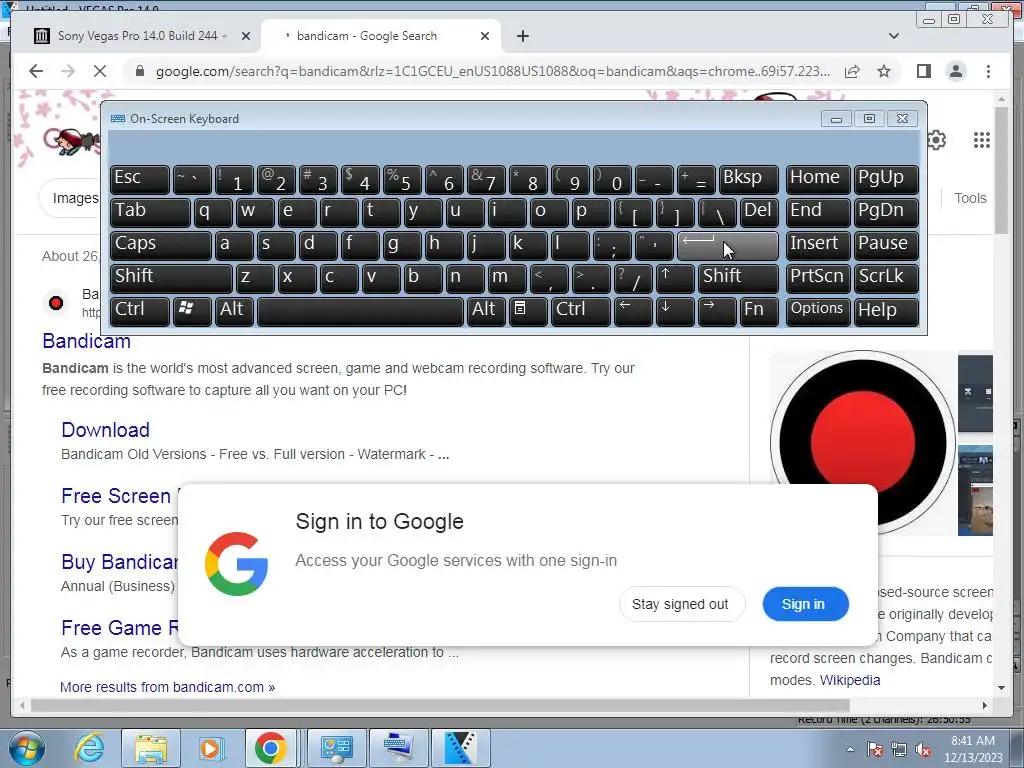Share this page from the address bar

(852, 71)
